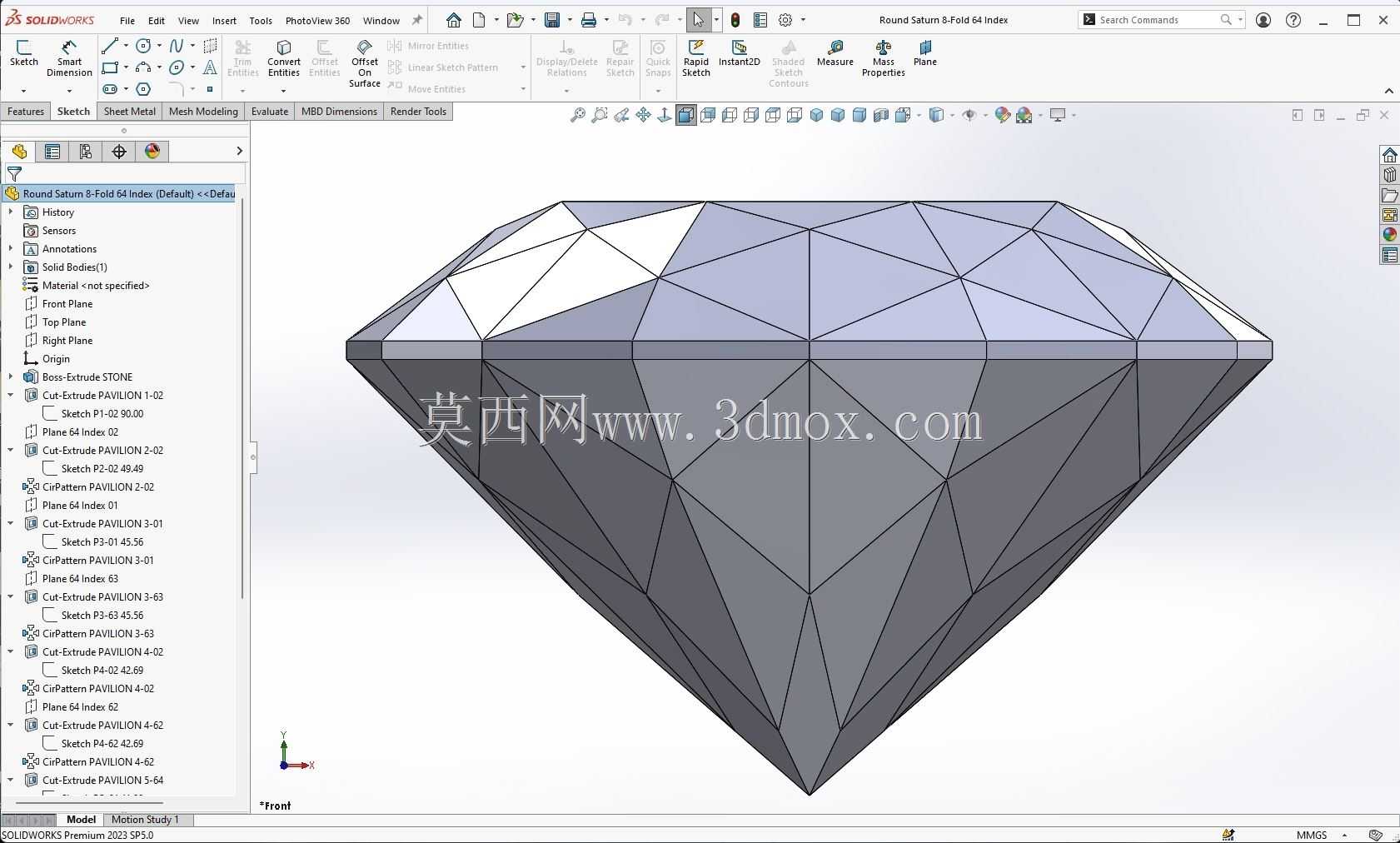Switch to the Evaluate tab

(270, 112)
